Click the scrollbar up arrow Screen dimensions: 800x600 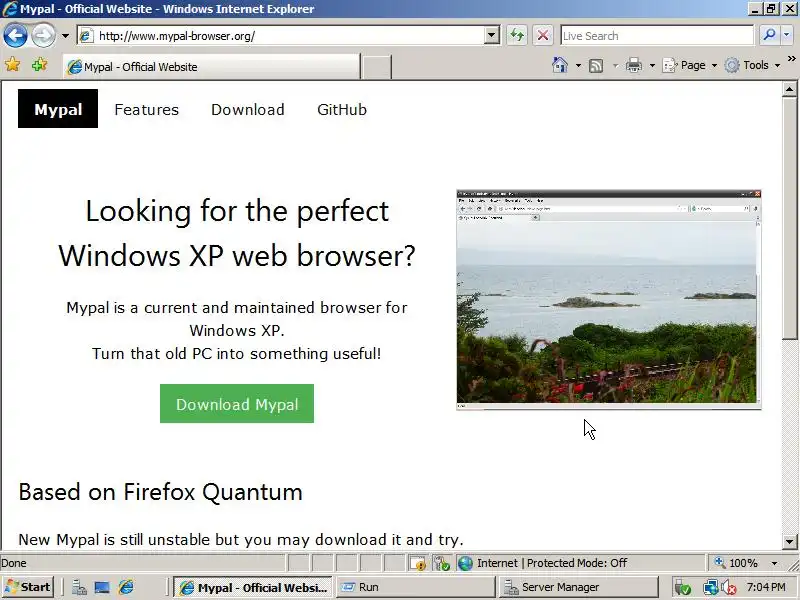(789, 89)
